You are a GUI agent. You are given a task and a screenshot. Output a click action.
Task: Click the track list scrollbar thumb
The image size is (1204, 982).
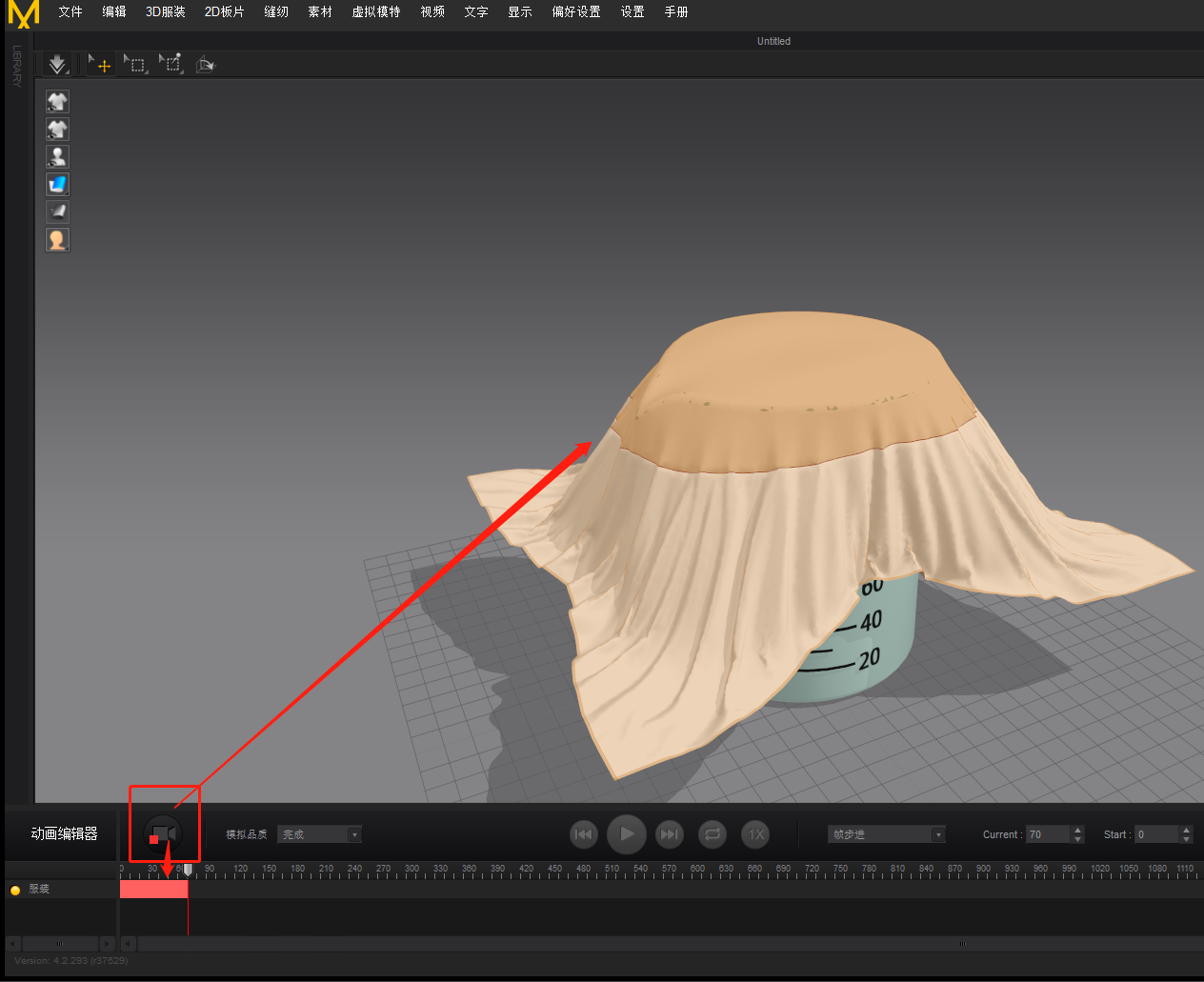(x=60, y=944)
